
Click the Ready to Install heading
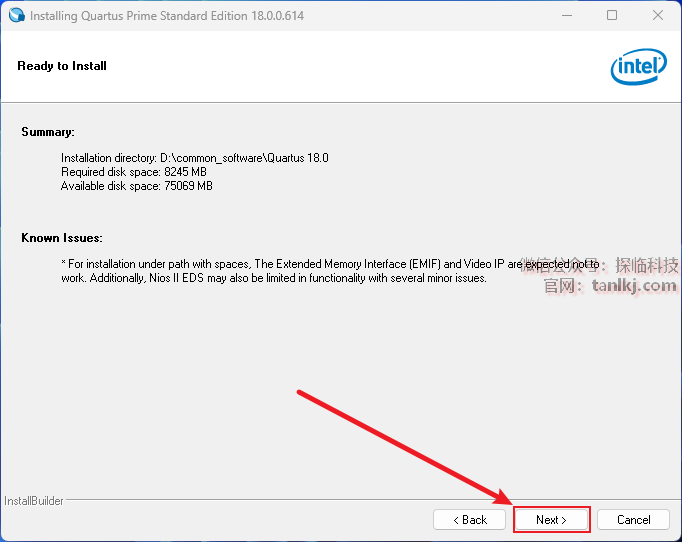click(62, 66)
